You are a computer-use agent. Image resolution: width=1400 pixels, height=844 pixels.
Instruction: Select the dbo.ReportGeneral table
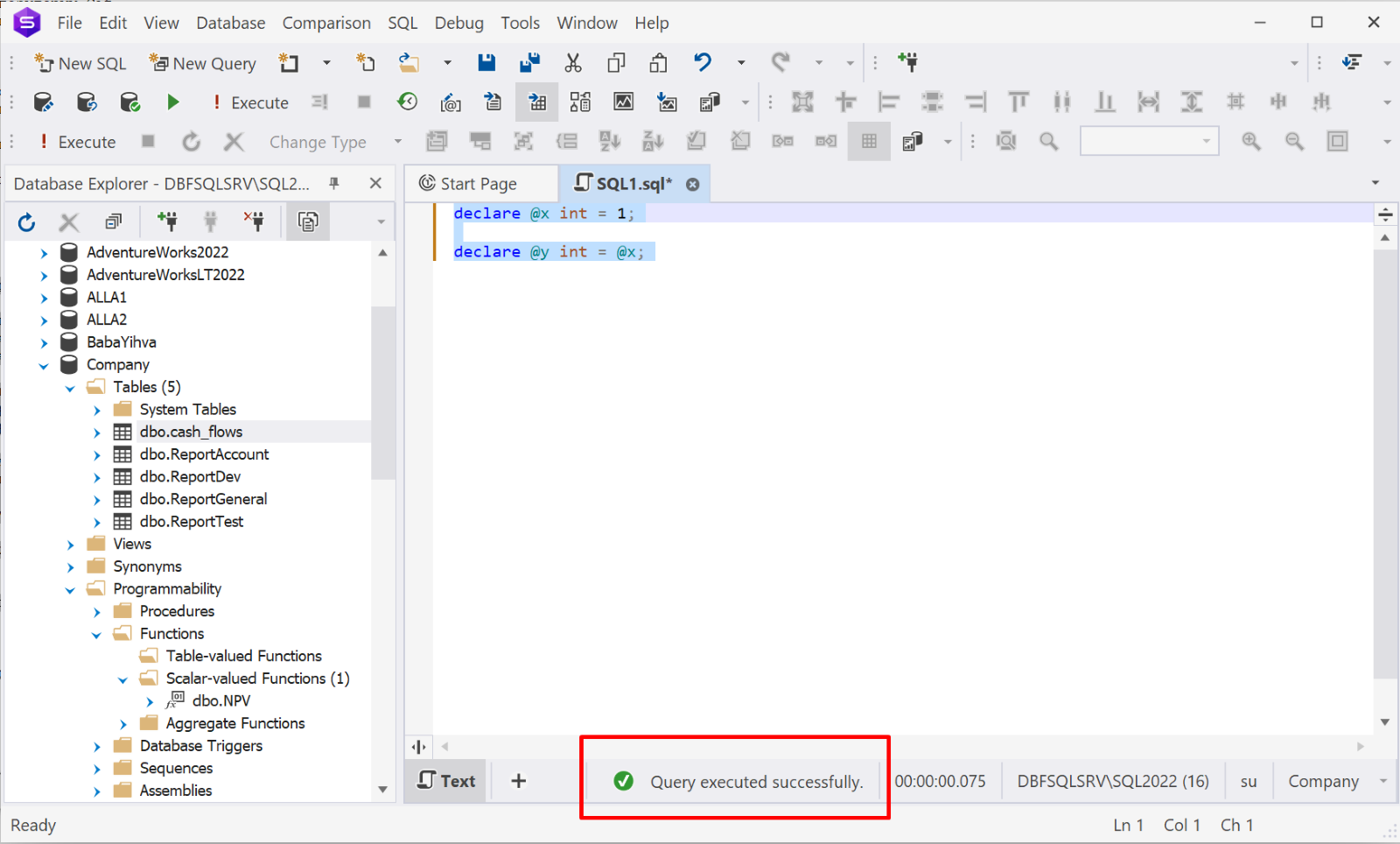pos(203,499)
